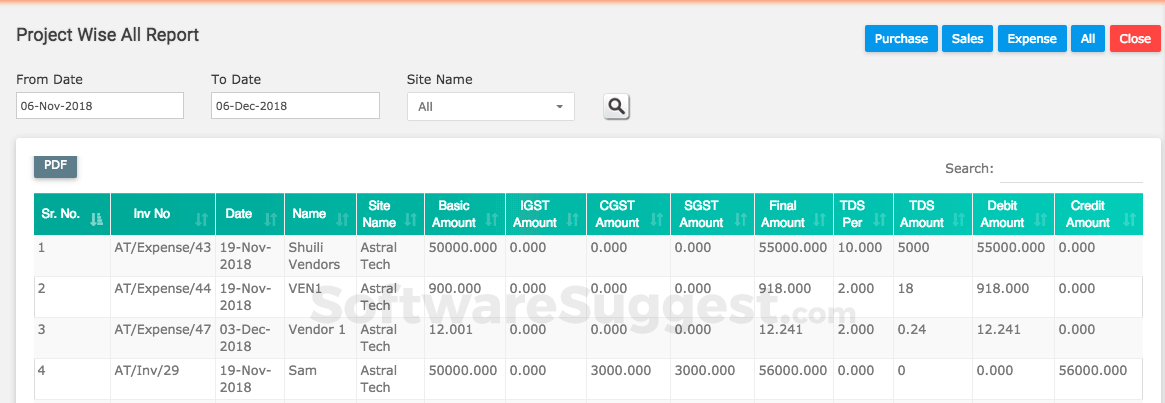Image resolution: width=1165 pixels, height=403 pixels.
Task: Click the magnifying glass search icon
Action: 617,106
